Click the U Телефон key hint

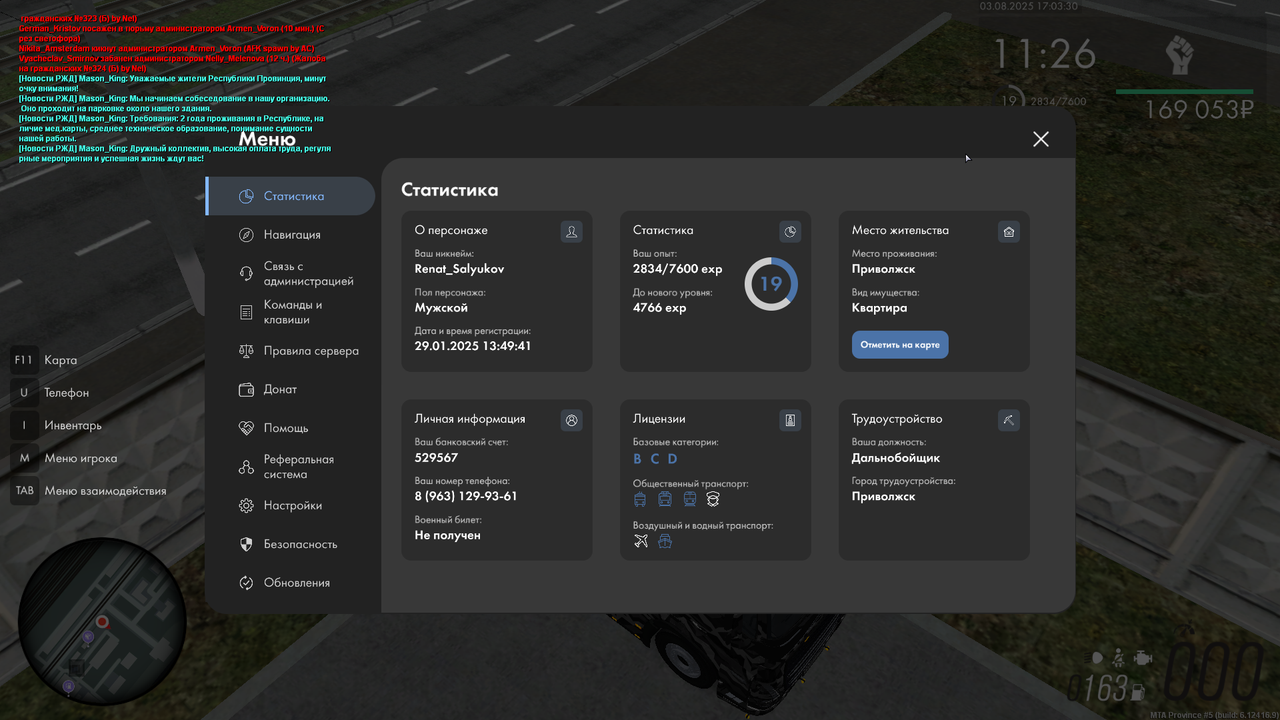[51, 393]
